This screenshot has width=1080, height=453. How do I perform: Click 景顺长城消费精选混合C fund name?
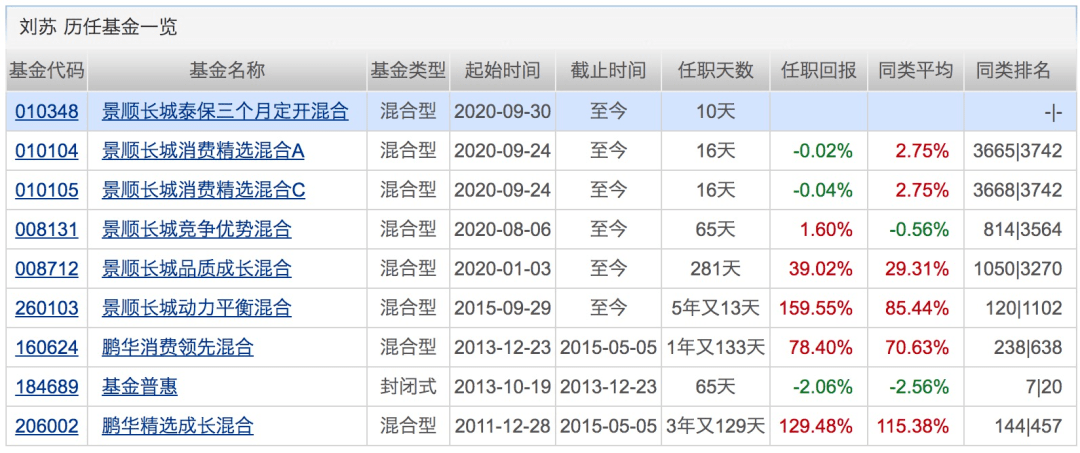tap(203, 190)
